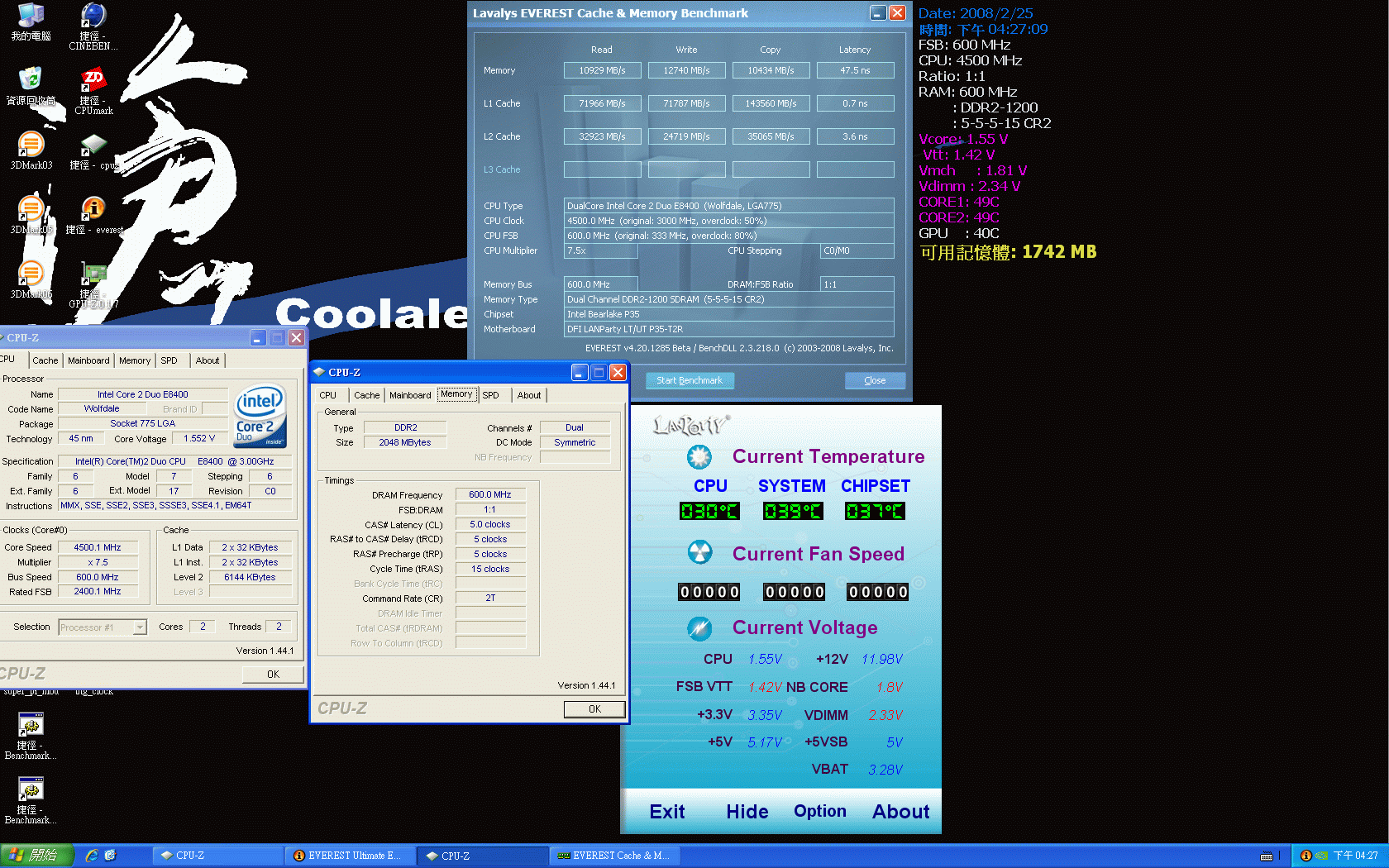Click the 'Dual Channel DDR2-1200 SDRAM' memory type row

coord(728,299)
